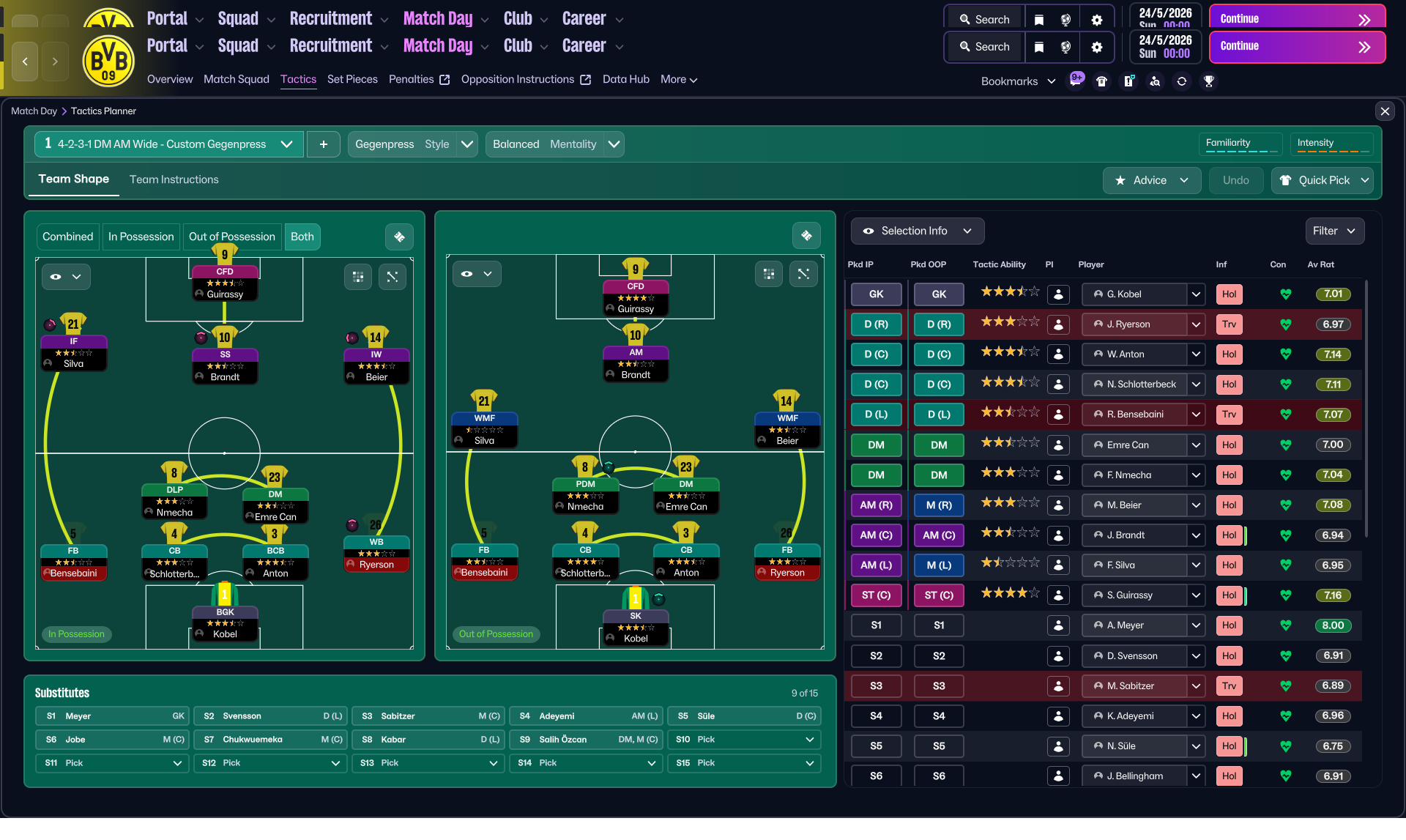The image size is (1406, 840).
Task: Select the Both pitch view option
Action: coord(302,237)
